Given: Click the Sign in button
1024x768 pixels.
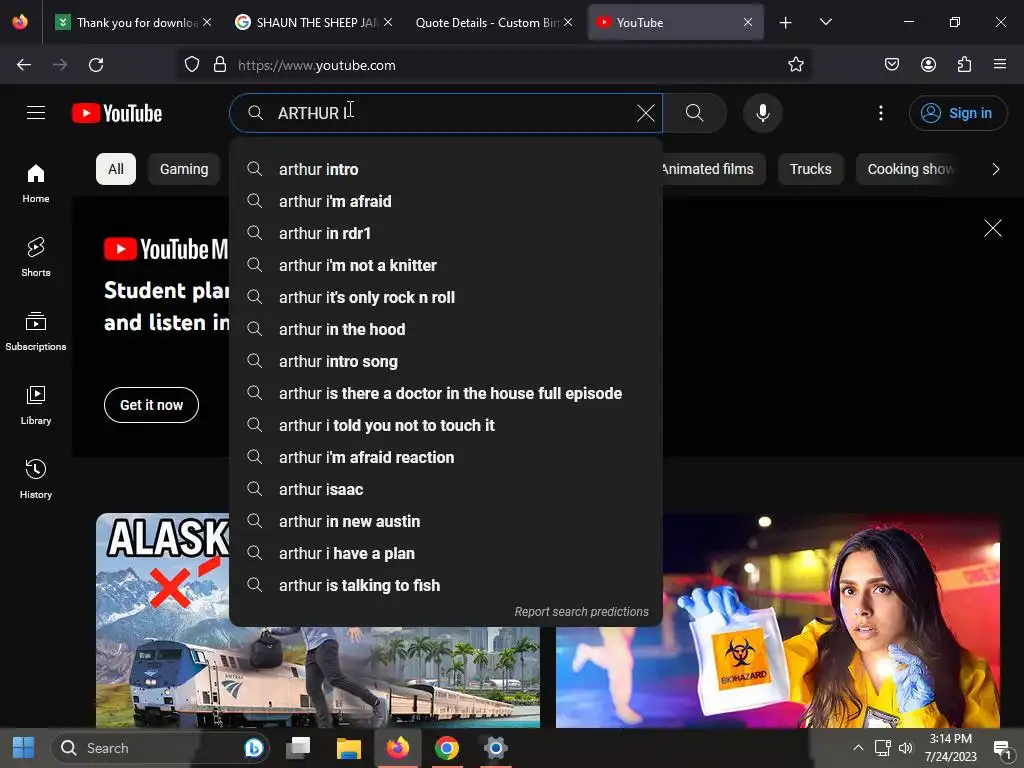Looking at the screenshot, I should click(957, 113).
